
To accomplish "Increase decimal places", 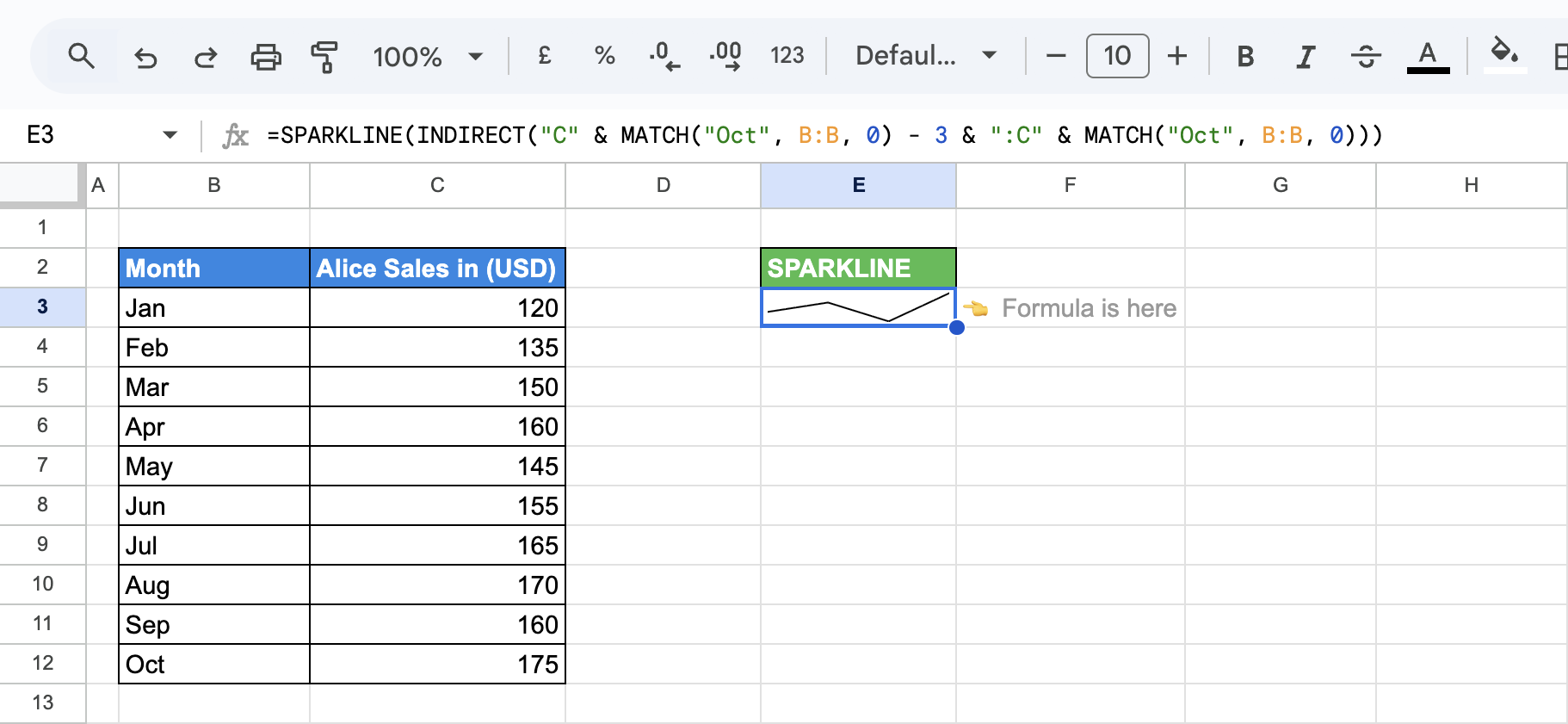I will point(725,56).
